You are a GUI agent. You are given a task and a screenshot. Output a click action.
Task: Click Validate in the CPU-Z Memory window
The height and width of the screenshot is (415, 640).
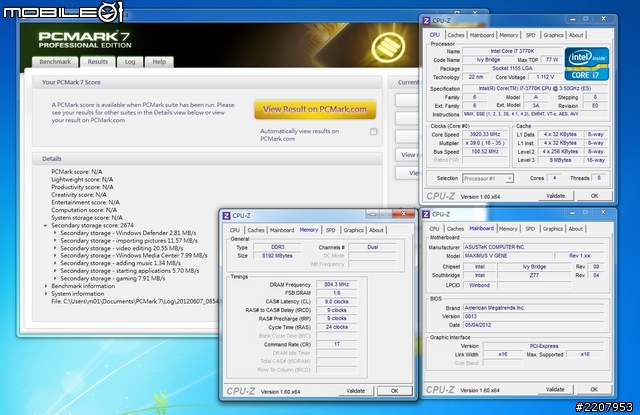(x=356, y=391)
